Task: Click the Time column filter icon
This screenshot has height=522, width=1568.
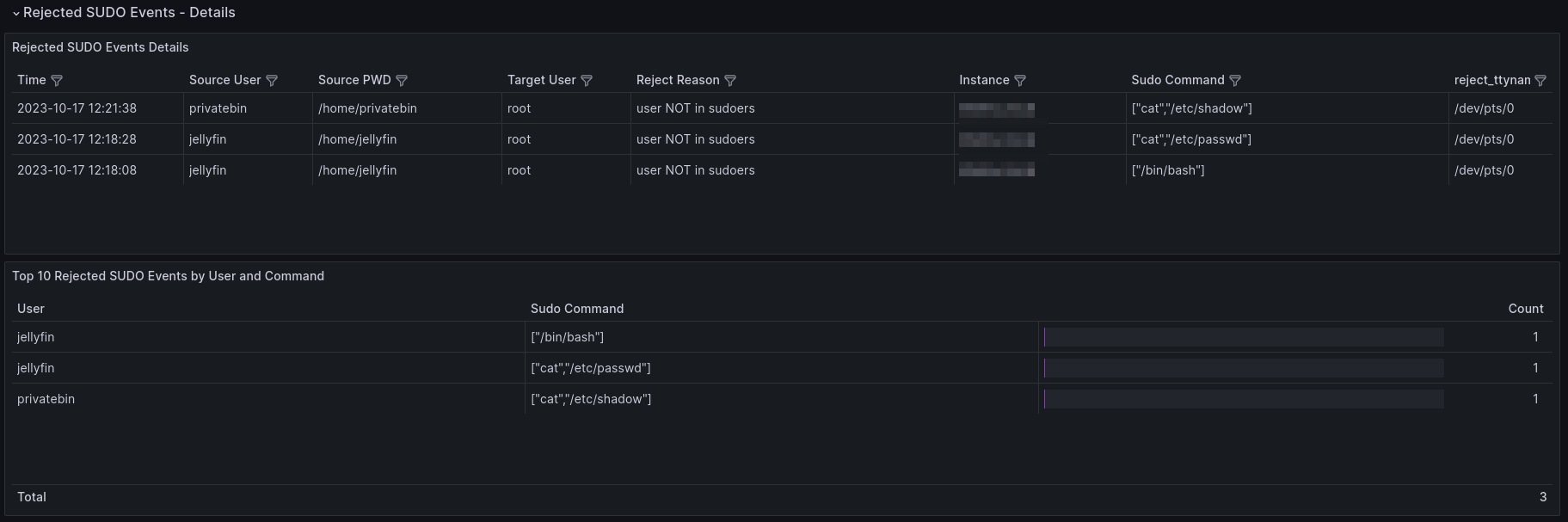Action: (x=57, y=80)
